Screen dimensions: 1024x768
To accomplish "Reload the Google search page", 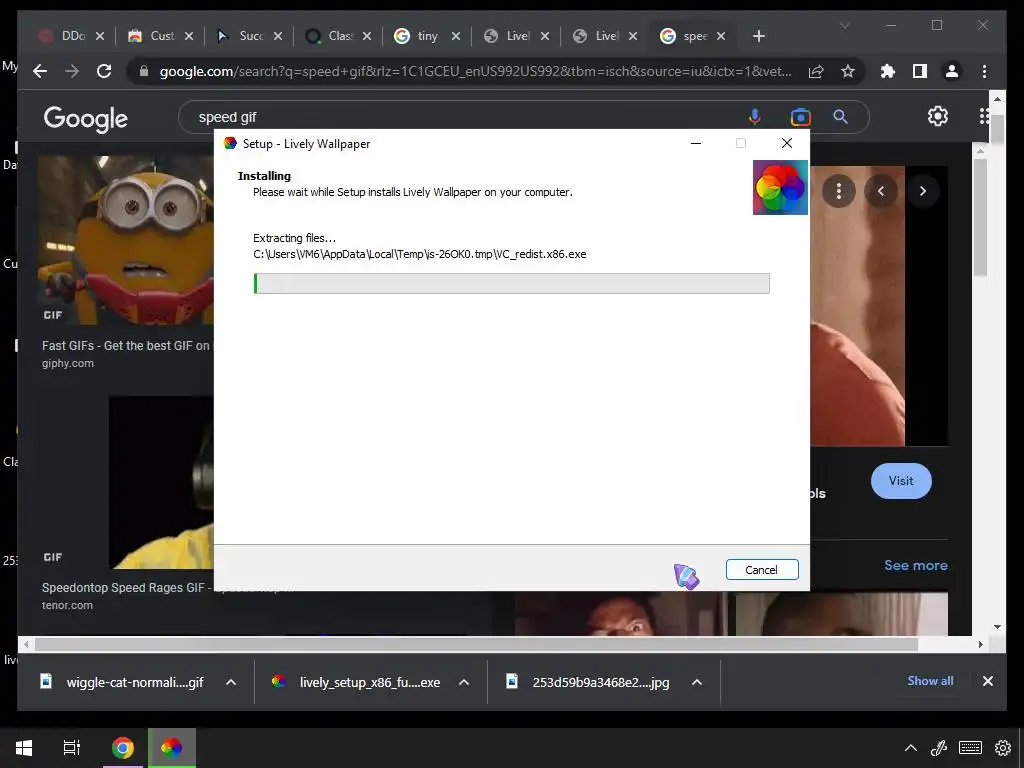I will pos(104,71).
